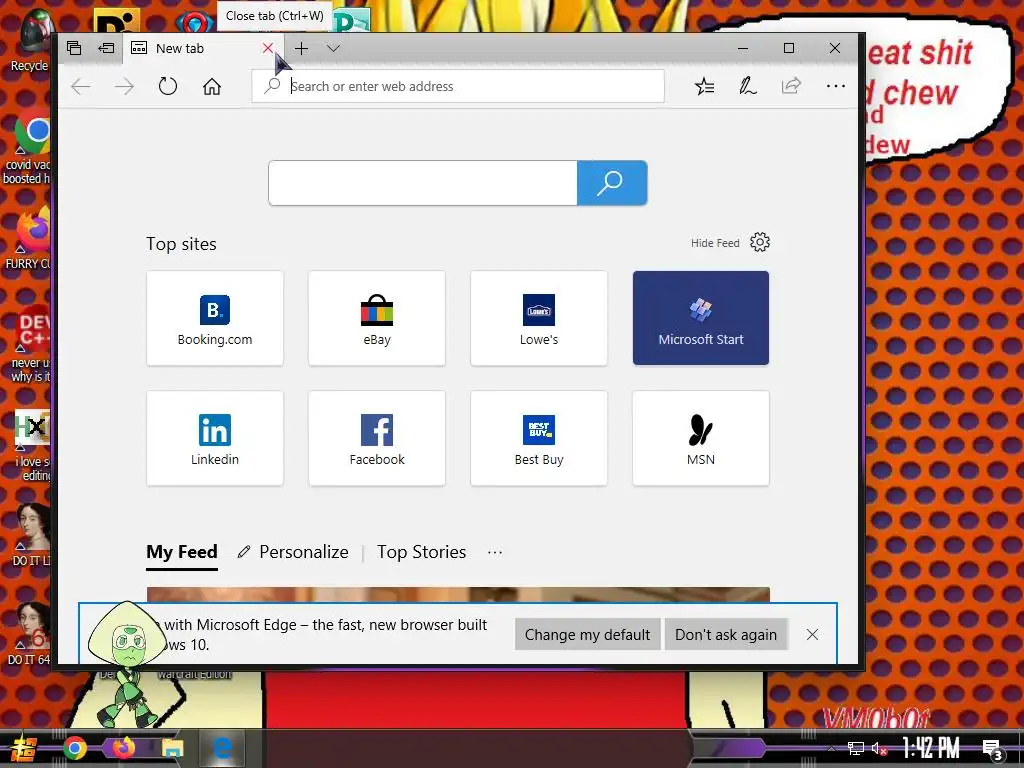1024x768 pixels.
Task: Add notes with the pen icon
Action: tap(748, 86)
